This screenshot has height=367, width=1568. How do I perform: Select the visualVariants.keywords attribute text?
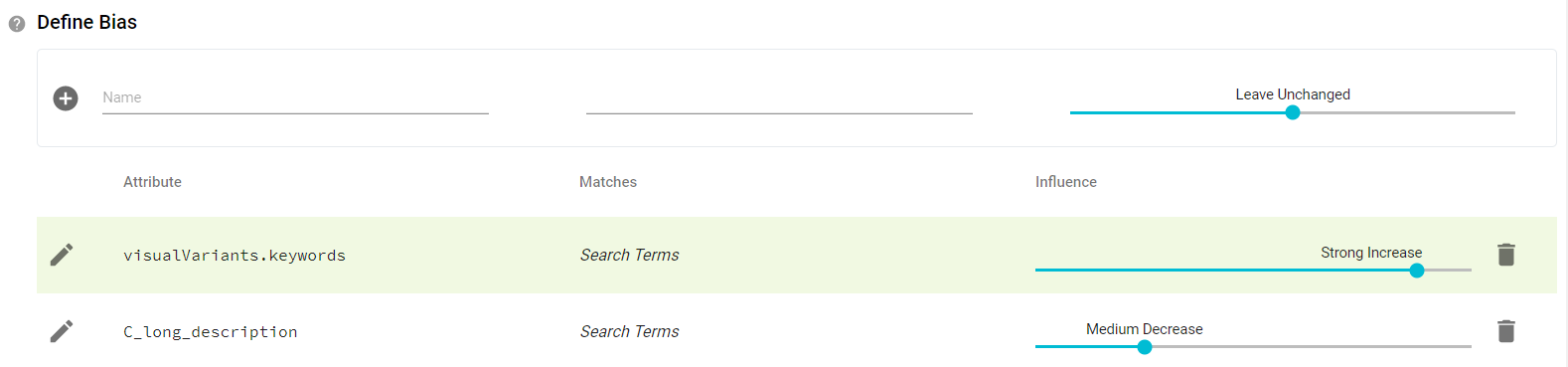(x=235, y=256)
